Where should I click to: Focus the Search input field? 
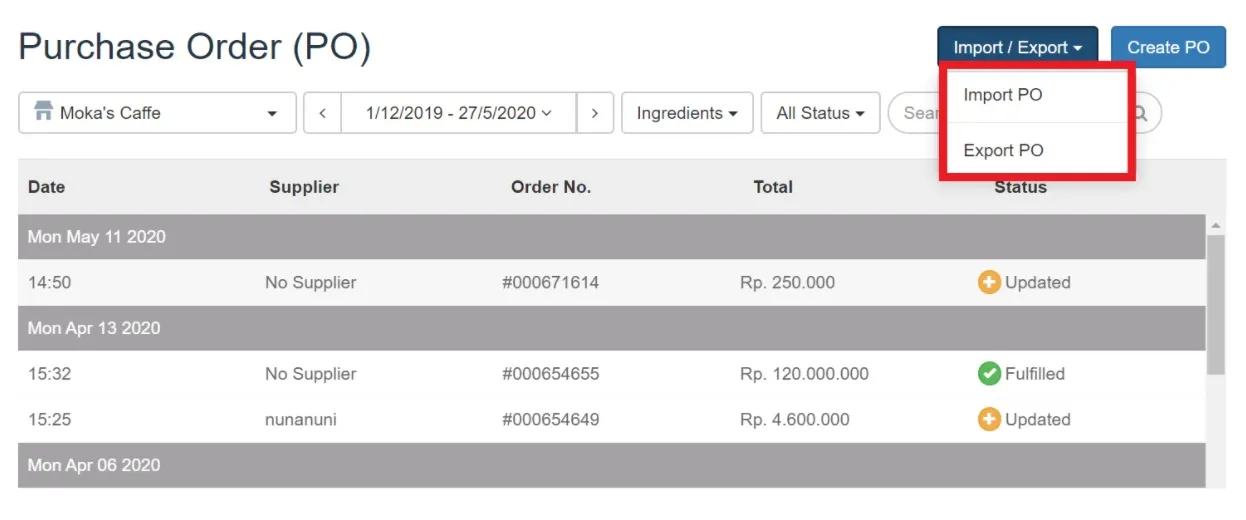1010,113
